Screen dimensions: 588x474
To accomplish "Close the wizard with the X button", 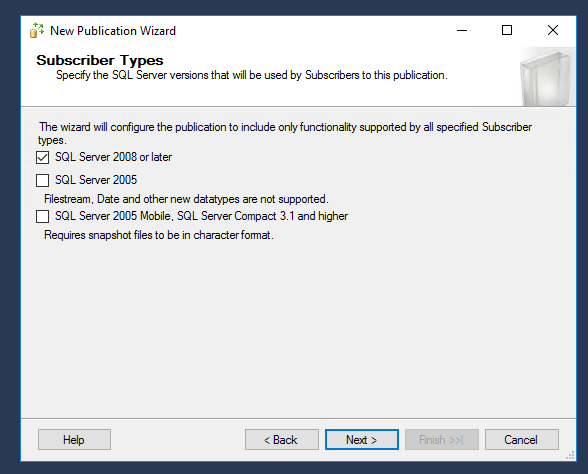I will (x=553, y=30).
